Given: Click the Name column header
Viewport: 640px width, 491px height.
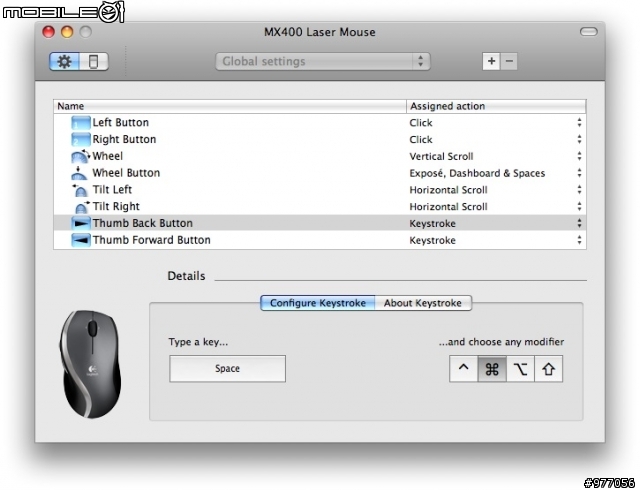Looking at the screenshot, I should coord(230,106).
